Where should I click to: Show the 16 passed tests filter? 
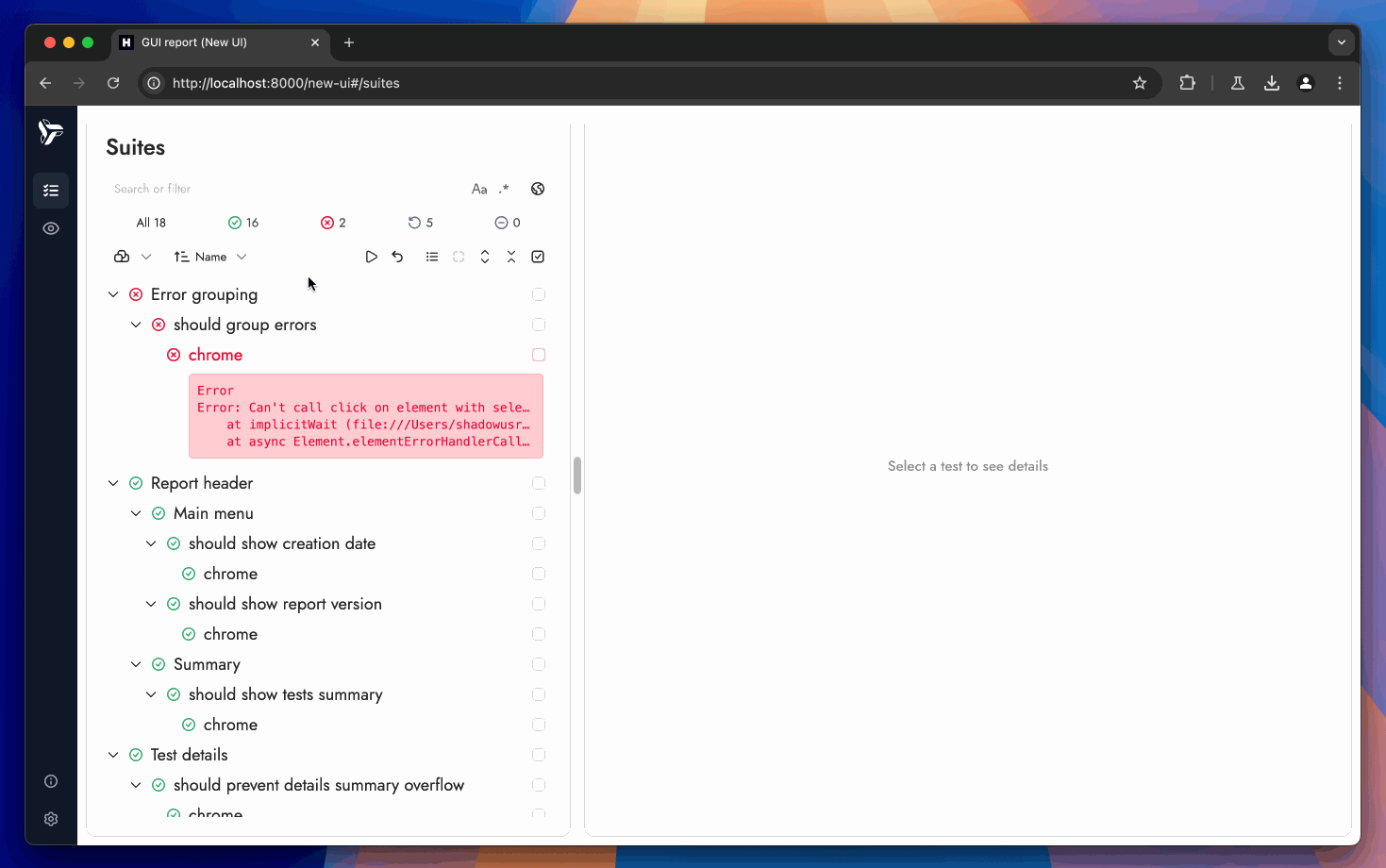tap(243, 223)
